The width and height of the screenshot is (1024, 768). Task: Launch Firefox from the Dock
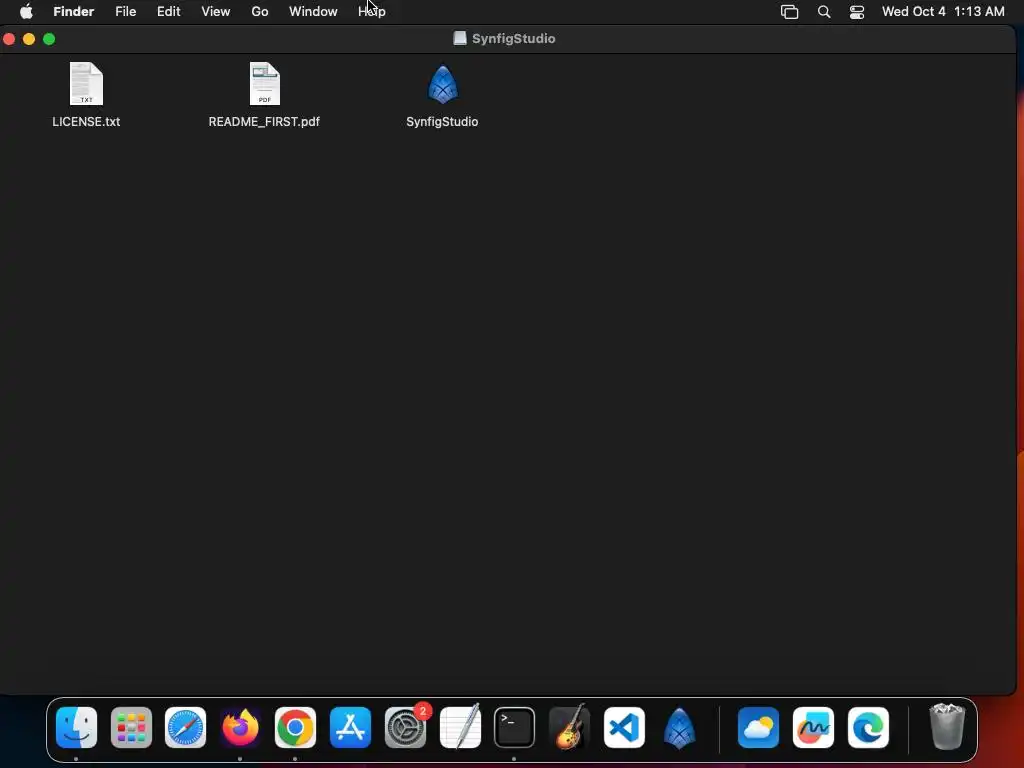[240, 727]
